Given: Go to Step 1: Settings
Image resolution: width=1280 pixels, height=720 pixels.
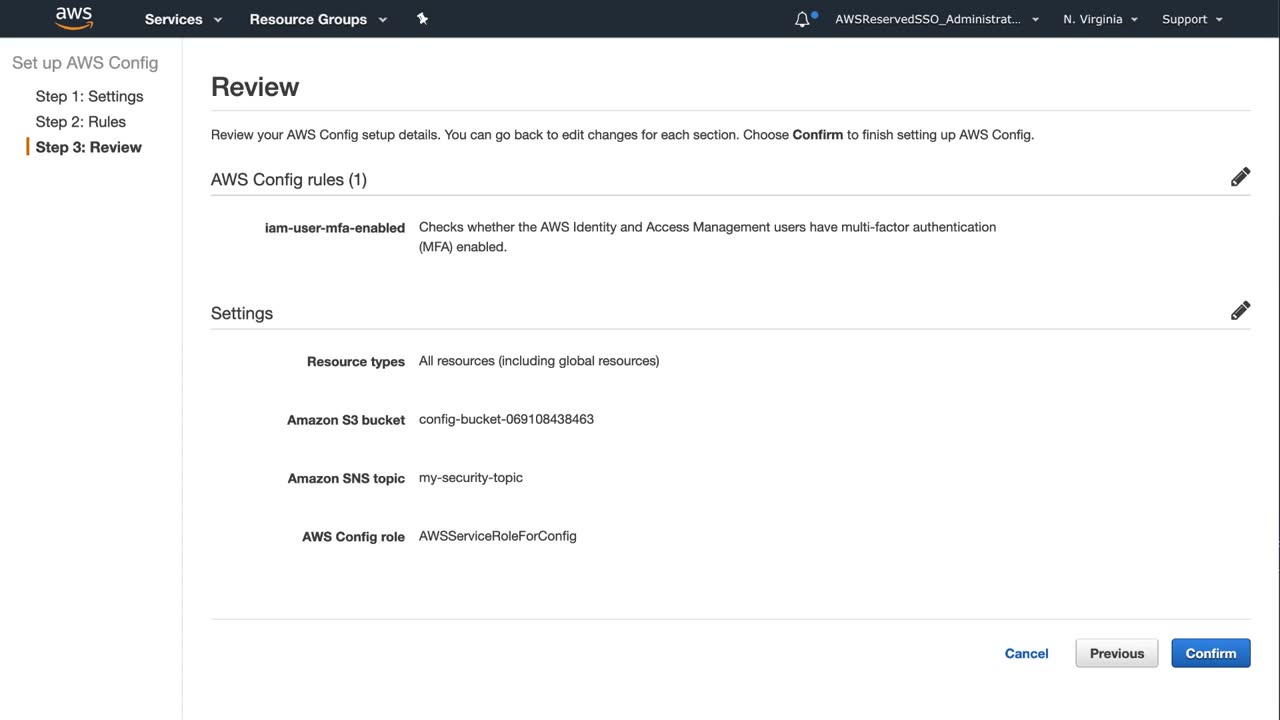Looking at the screenshot, I should 89,96.
